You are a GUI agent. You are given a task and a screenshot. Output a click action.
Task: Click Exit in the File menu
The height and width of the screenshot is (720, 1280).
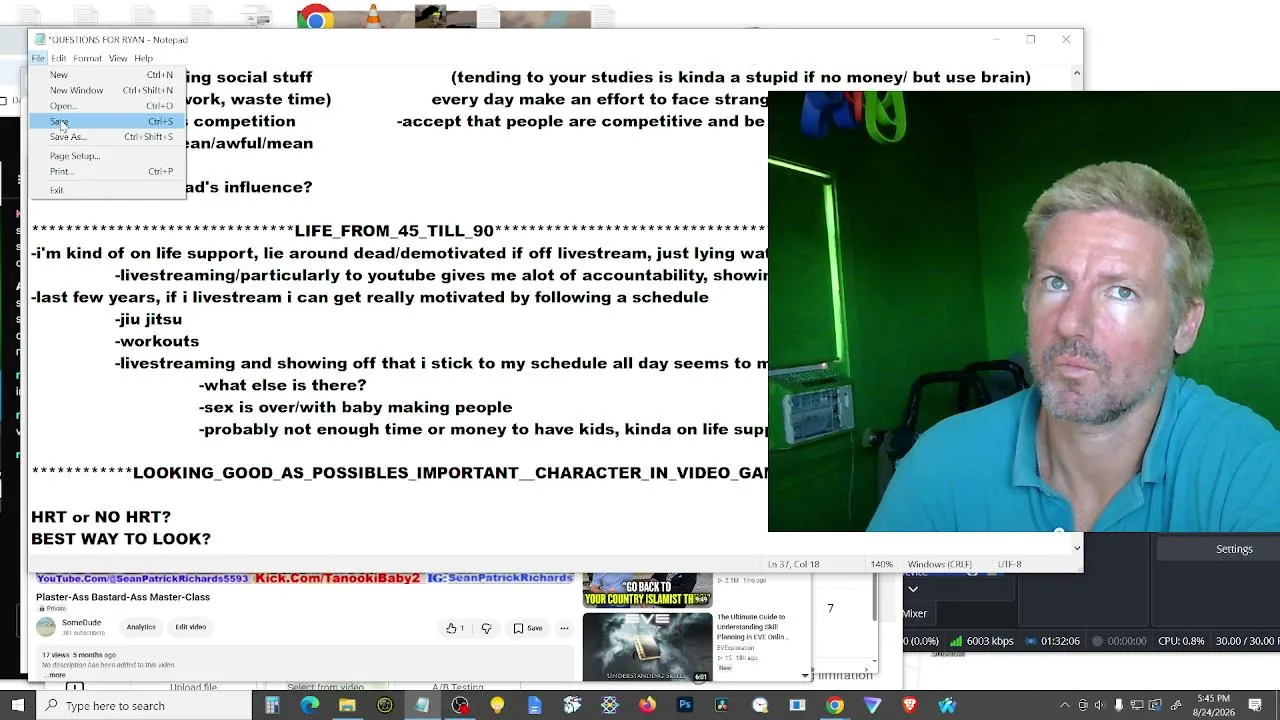[x=108, y=190]
